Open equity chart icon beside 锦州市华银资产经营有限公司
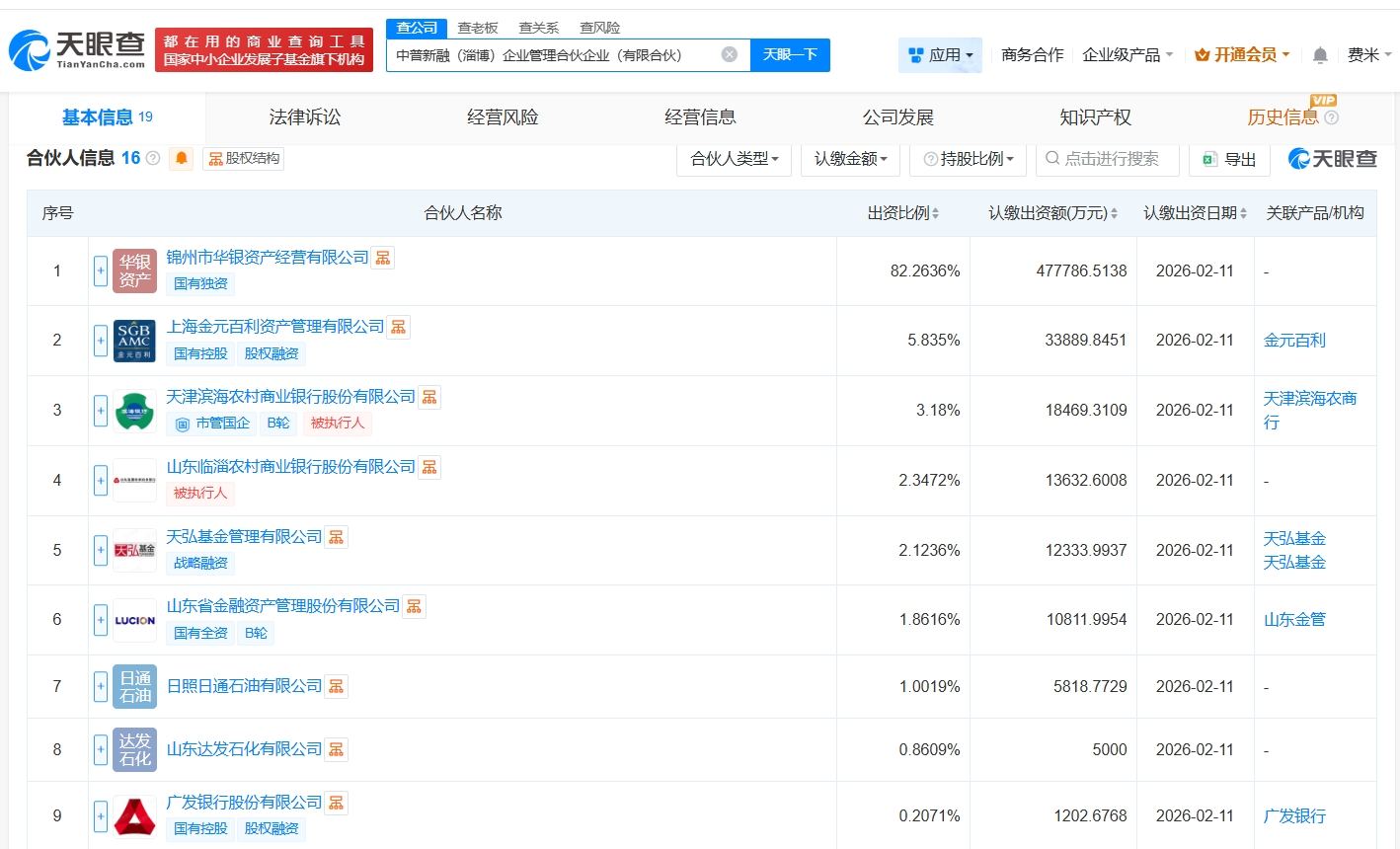Screen dimensions: 1400x849 tap(383, 258)
